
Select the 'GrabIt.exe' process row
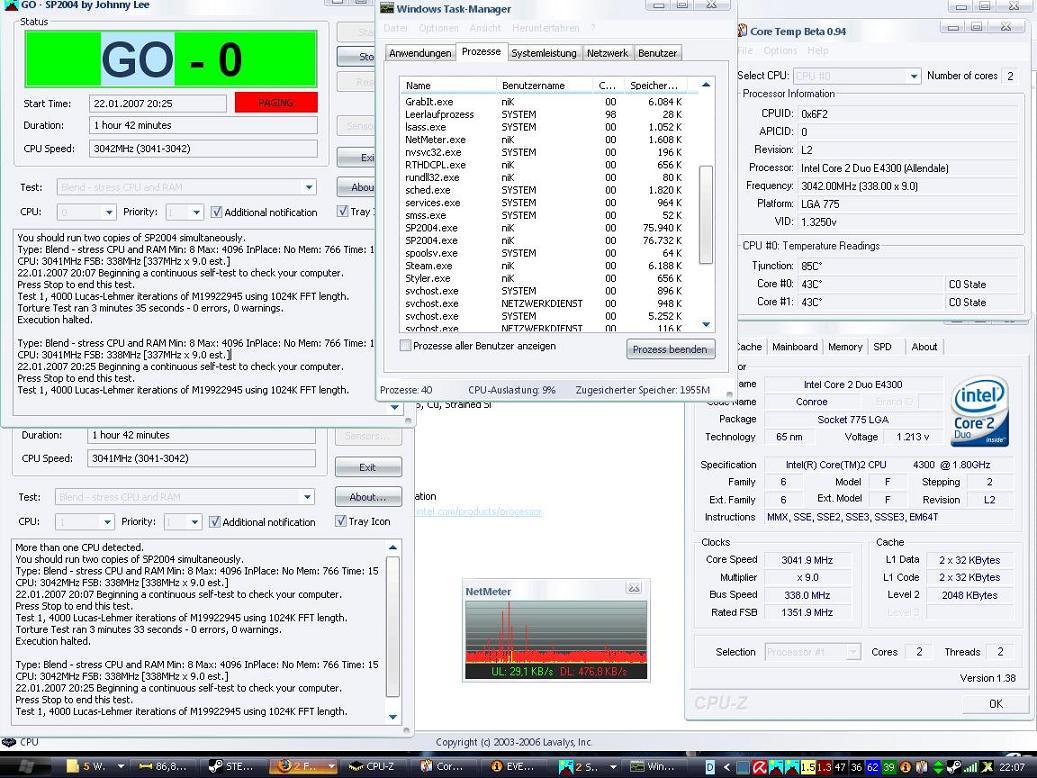(x=549, y=102)
